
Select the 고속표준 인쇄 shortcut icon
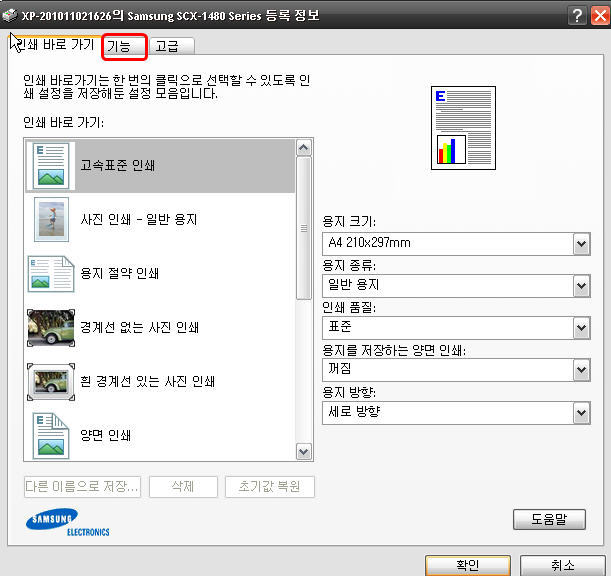point(49,165)
